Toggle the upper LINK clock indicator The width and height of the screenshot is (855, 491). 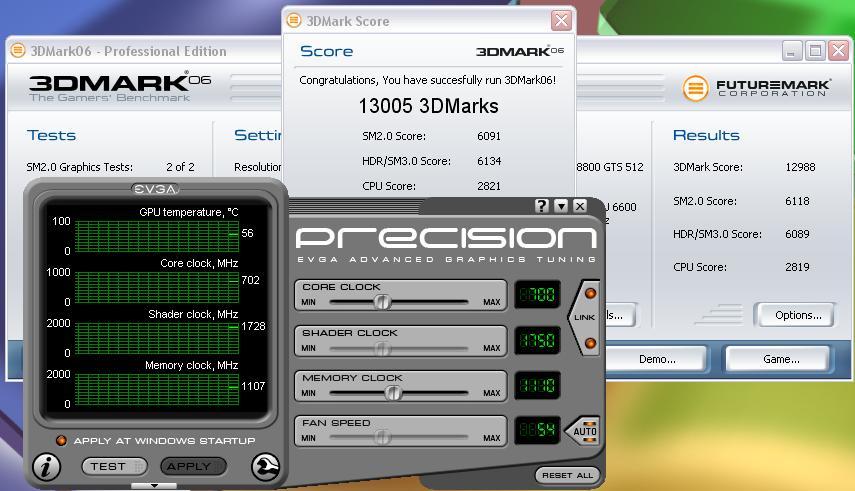[590, 294]
